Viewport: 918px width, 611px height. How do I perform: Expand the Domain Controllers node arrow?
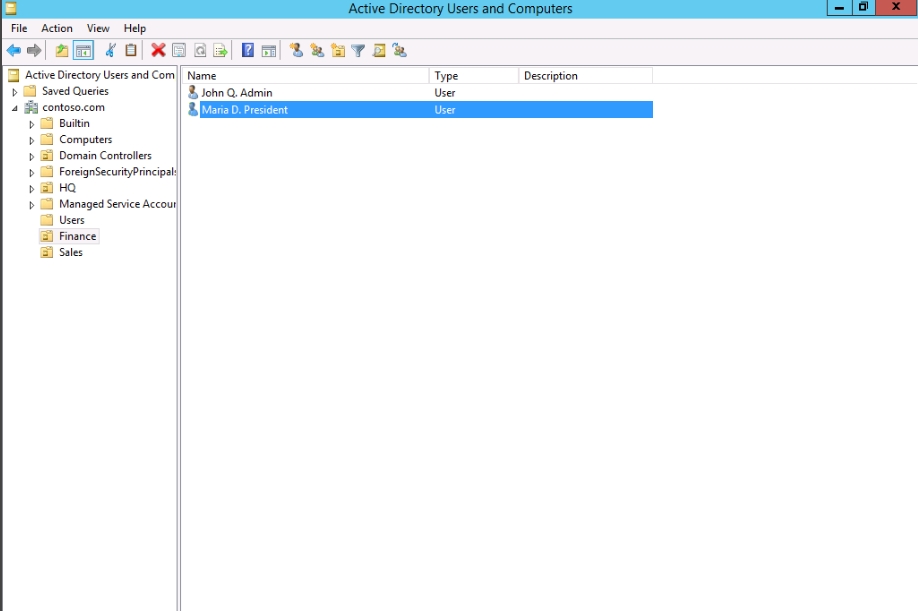[32, 157]
